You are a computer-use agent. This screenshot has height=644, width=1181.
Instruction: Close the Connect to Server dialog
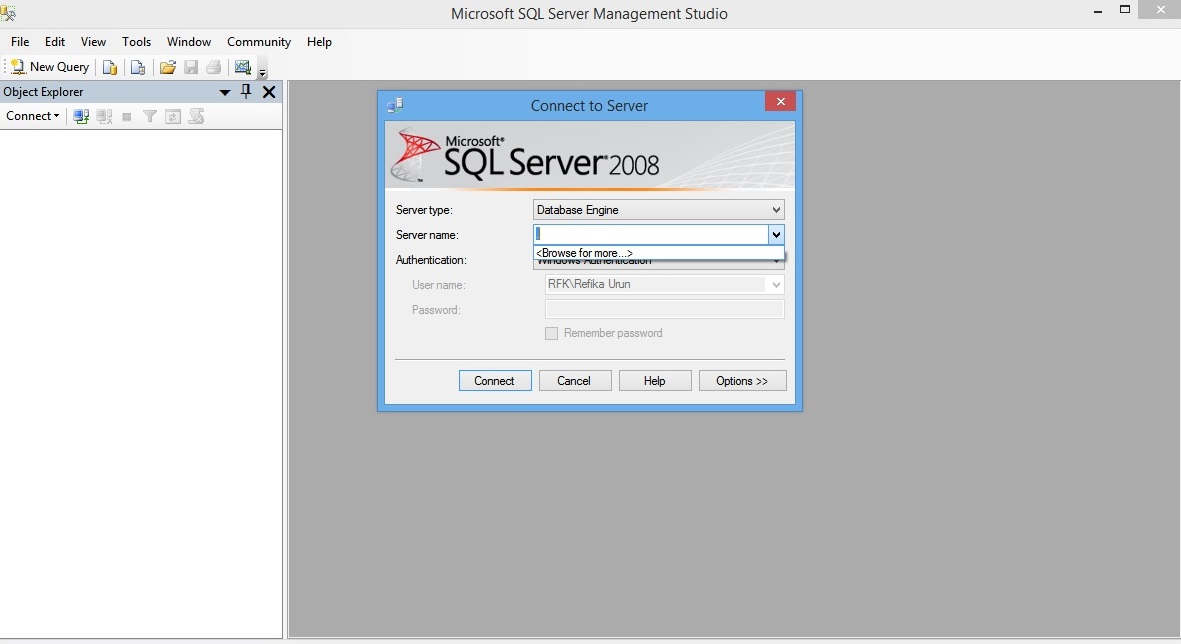tap(780, 101)
